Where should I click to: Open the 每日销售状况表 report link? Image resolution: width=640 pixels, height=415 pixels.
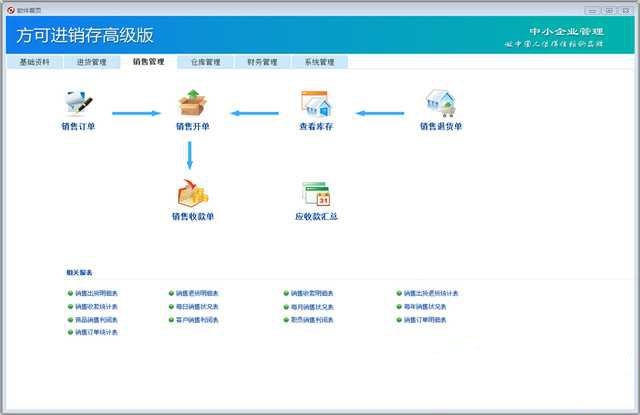coord(194,306)
